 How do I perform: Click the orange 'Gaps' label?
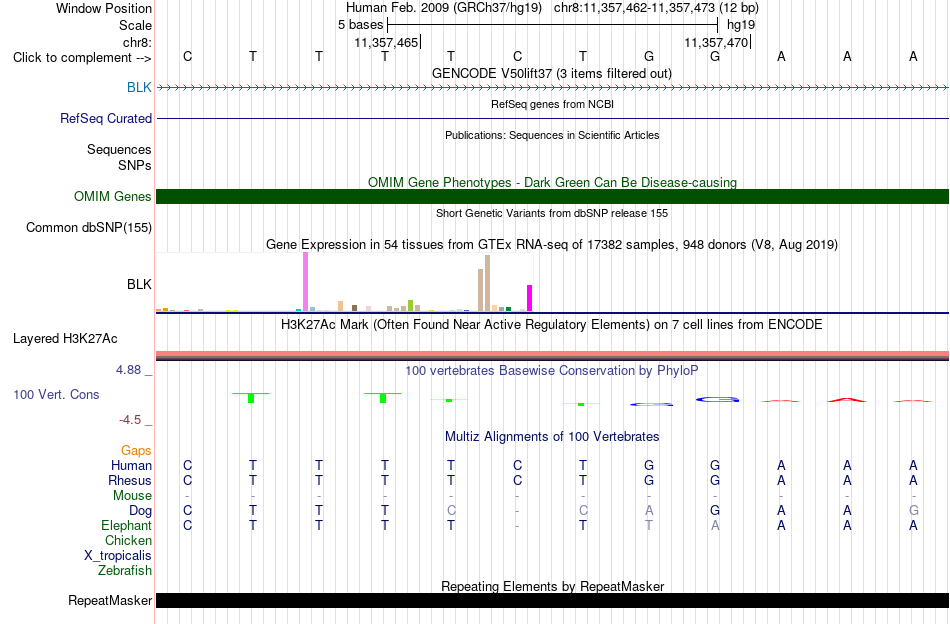(x=136, y=450)
